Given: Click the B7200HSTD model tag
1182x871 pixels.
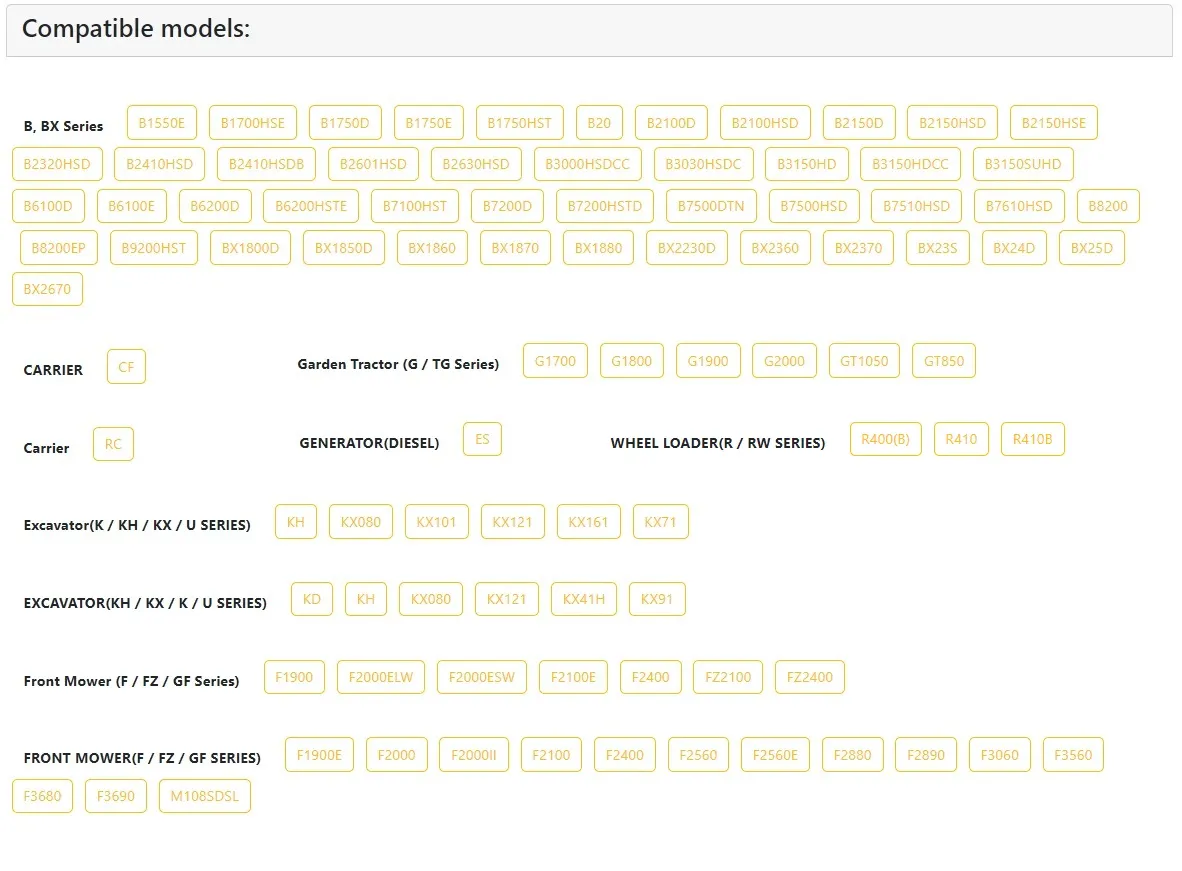Looking at the screenshot, I should tap(605, 206).
